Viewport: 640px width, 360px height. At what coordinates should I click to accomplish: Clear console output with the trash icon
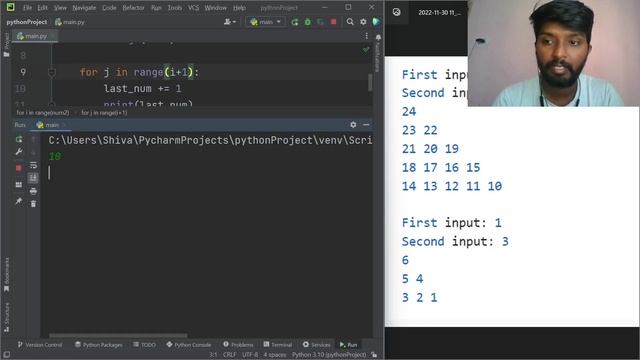(33, 204)
